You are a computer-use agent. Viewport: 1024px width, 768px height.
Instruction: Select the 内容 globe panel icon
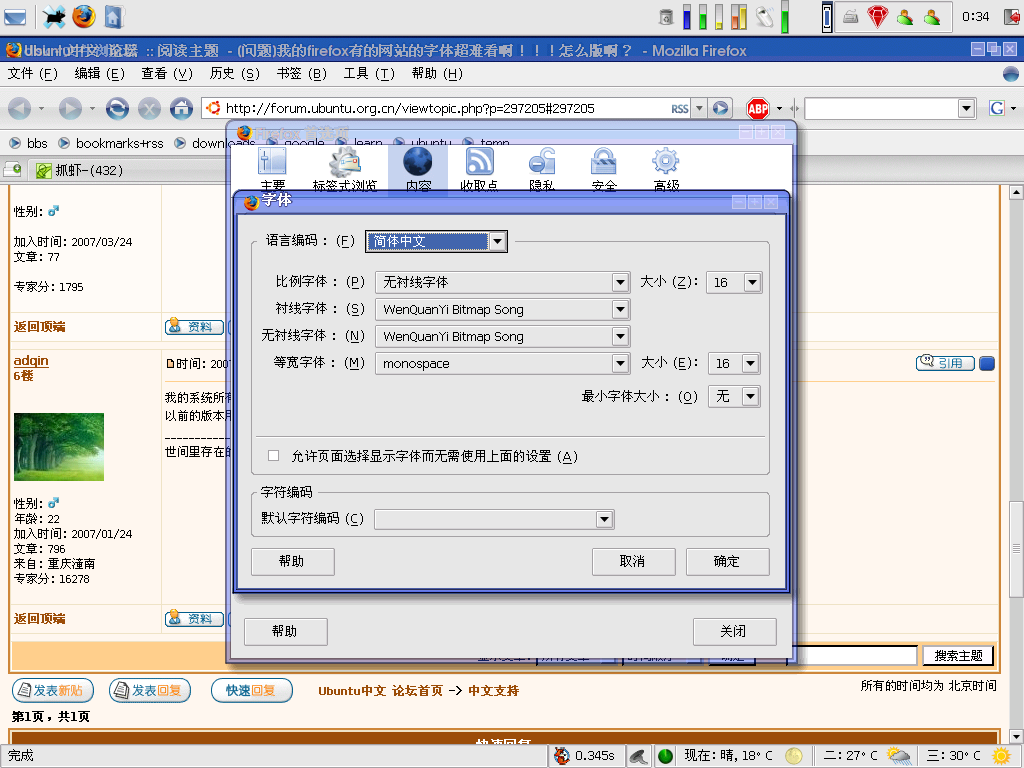[x=418, y=168]
